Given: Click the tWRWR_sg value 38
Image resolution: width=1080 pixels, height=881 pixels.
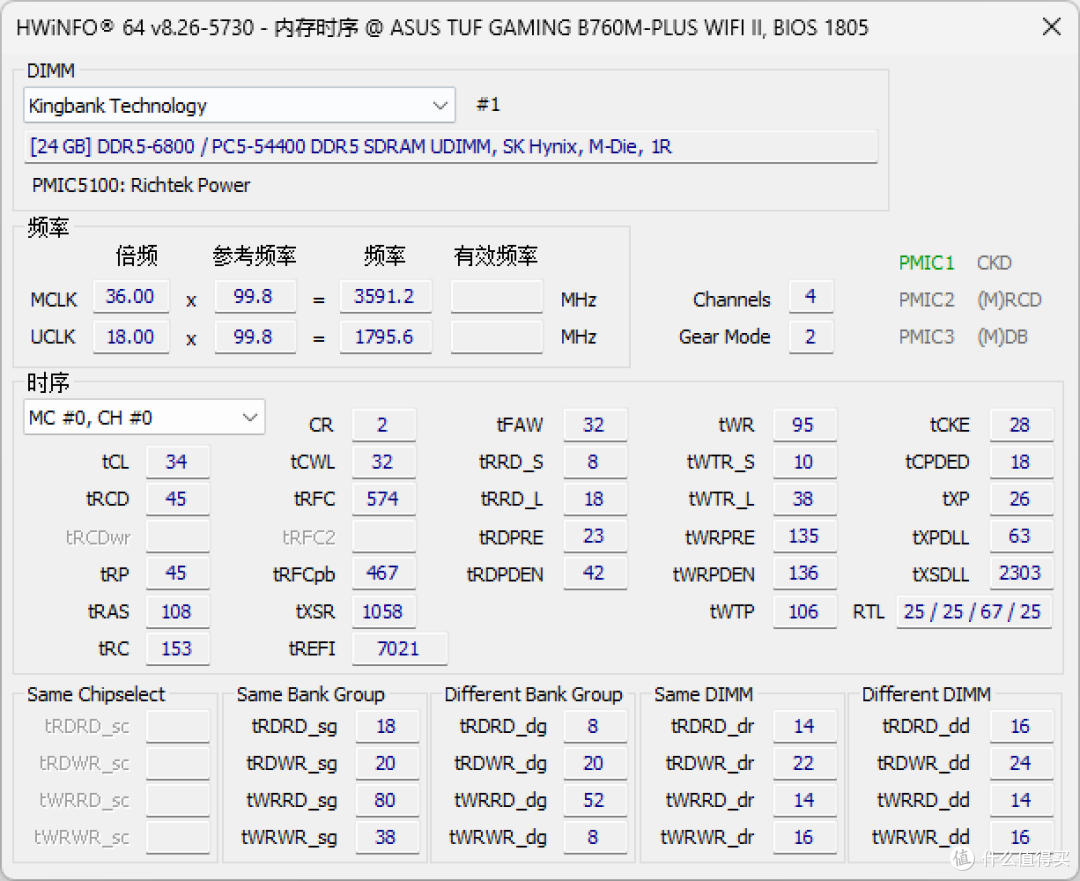Looking at the screenshot, I should tap(387, 838).
